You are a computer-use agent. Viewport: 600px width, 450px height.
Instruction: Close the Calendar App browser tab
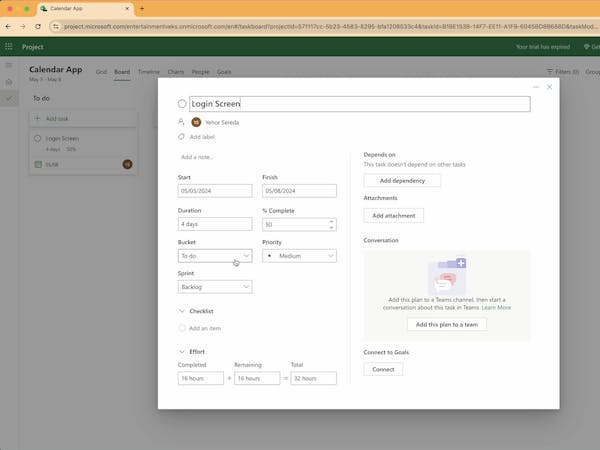[127, 8]
